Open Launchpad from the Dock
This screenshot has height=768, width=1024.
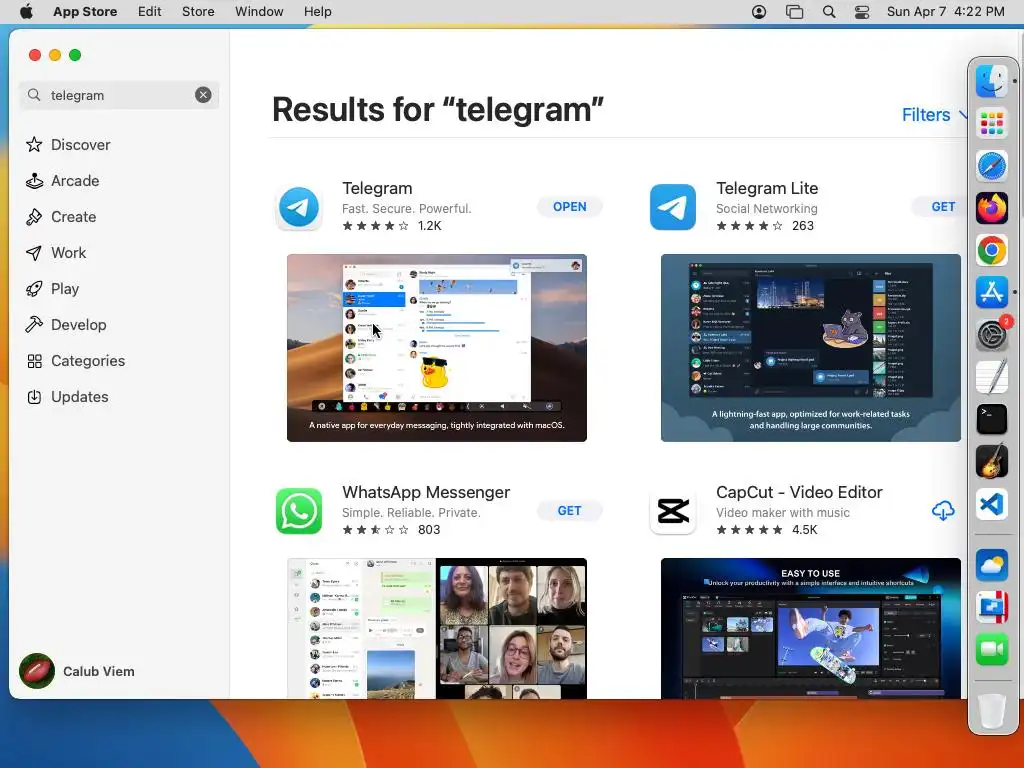(991, 123)
